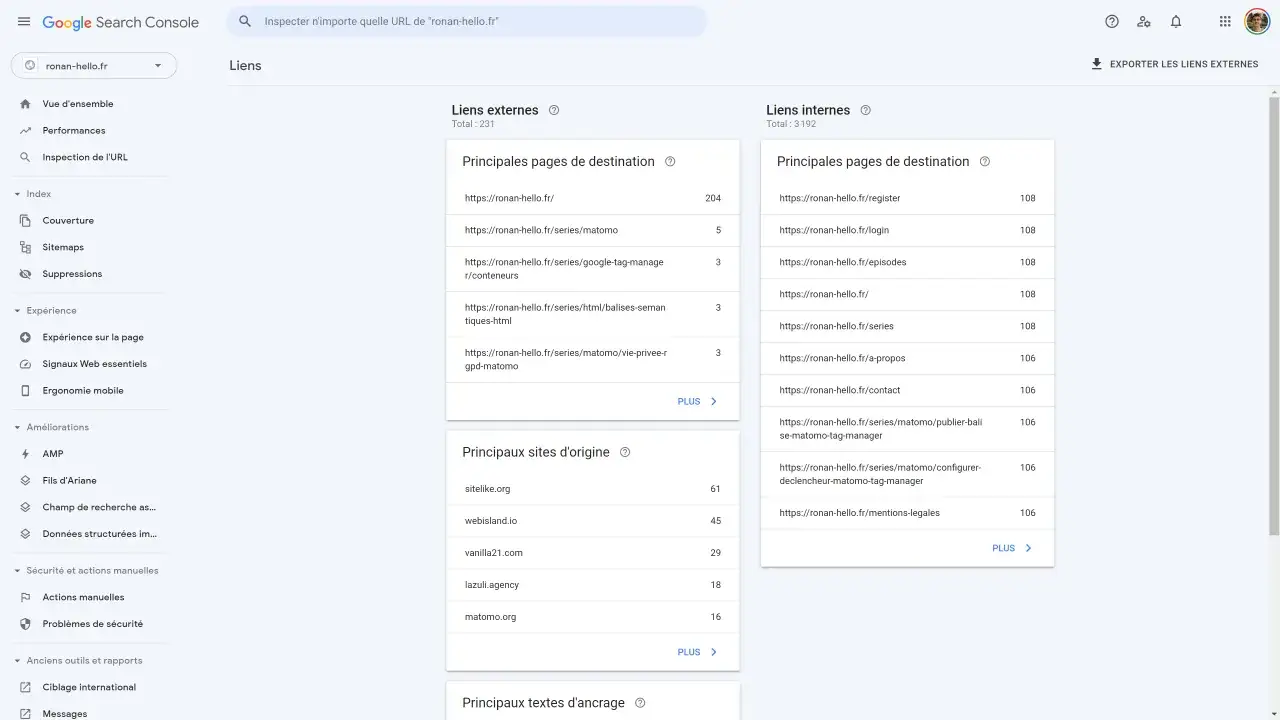Open the ronan-hello.fr property dropdown
Image resolution: width=1280 pixels, height=720 pixels.
point(94,66)
